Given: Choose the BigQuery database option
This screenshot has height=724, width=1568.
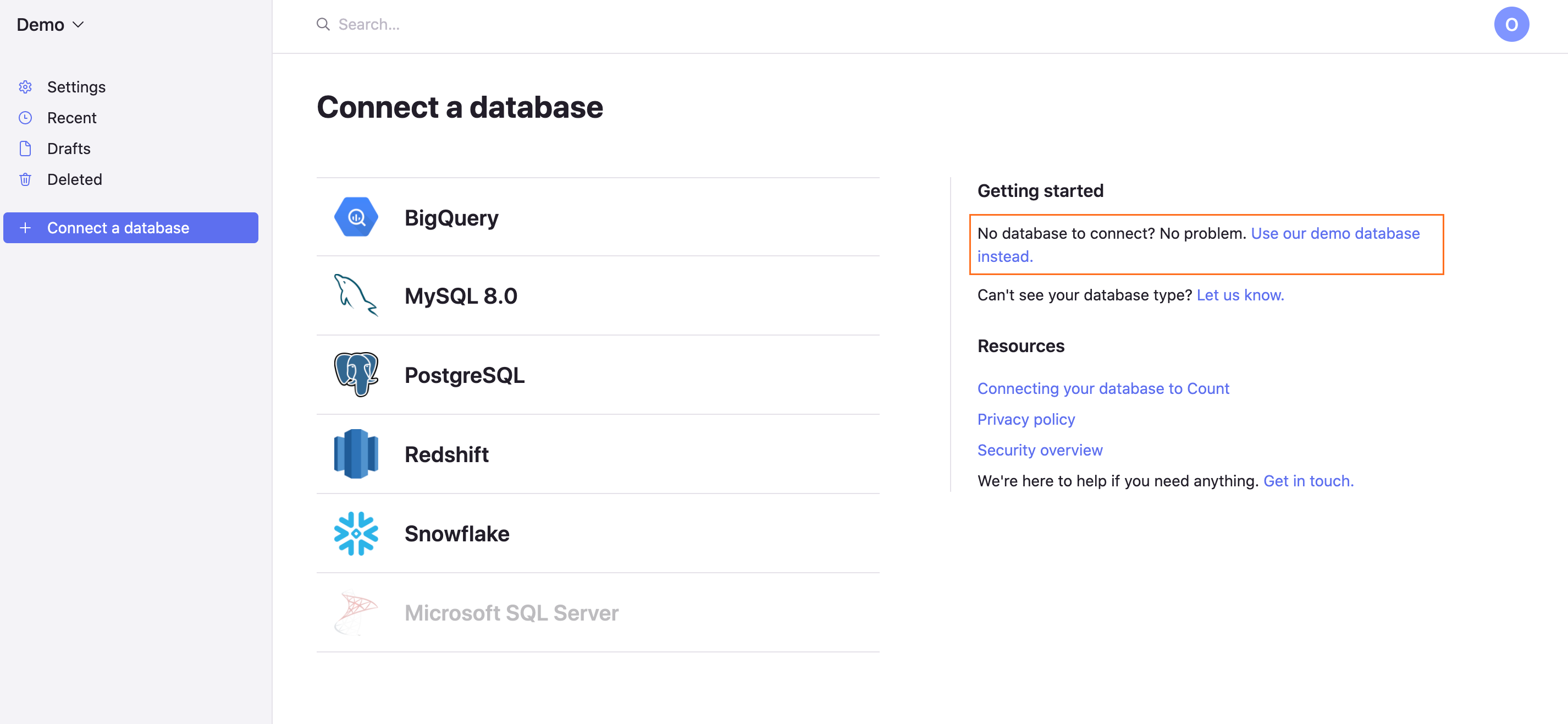Looking at the screenshot, I should 598,217.
